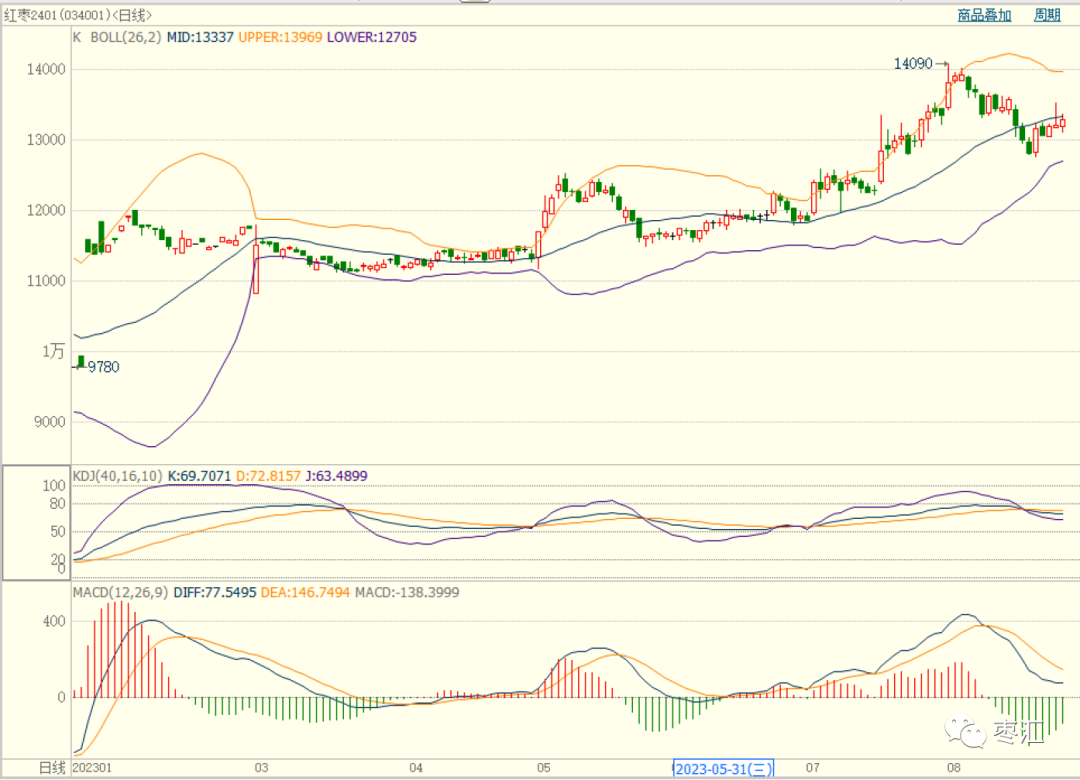
Task: Click the 9000 price axis label
Action: coord(50,422)
